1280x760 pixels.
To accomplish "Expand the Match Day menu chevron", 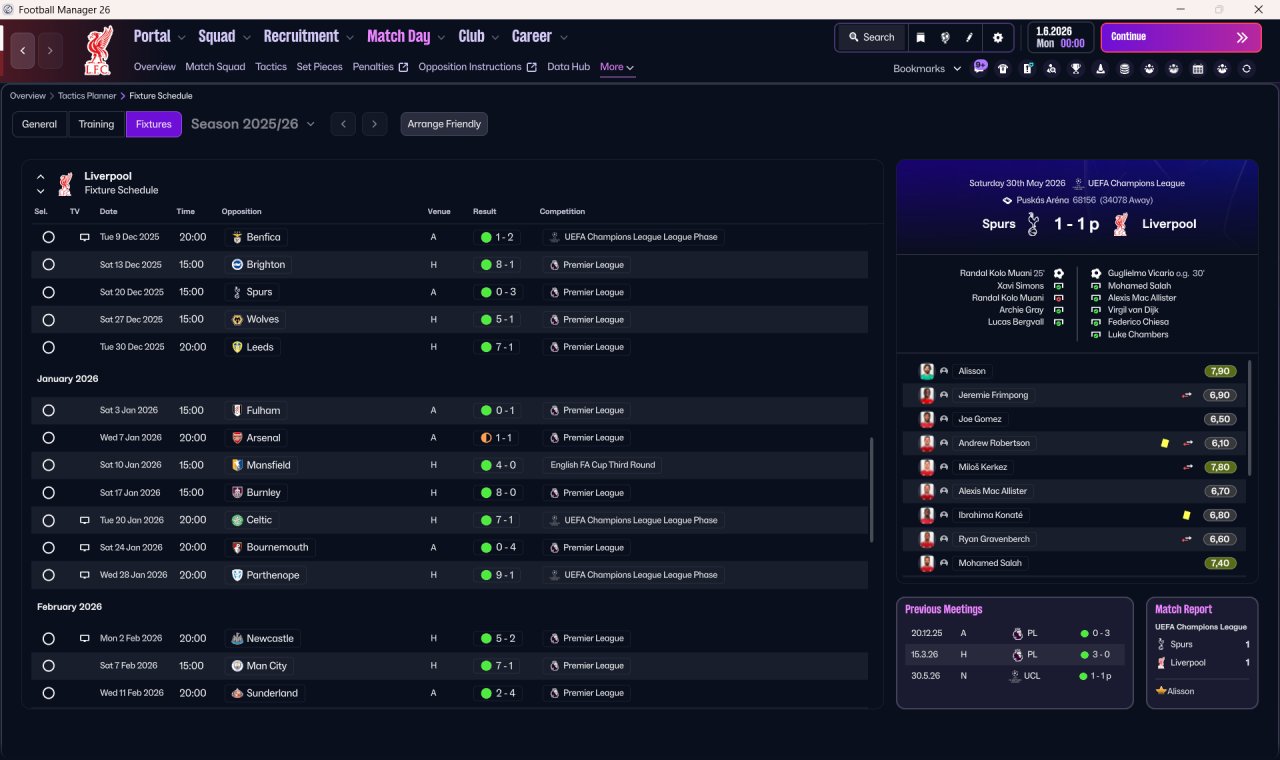I will [x=441, y=38].
